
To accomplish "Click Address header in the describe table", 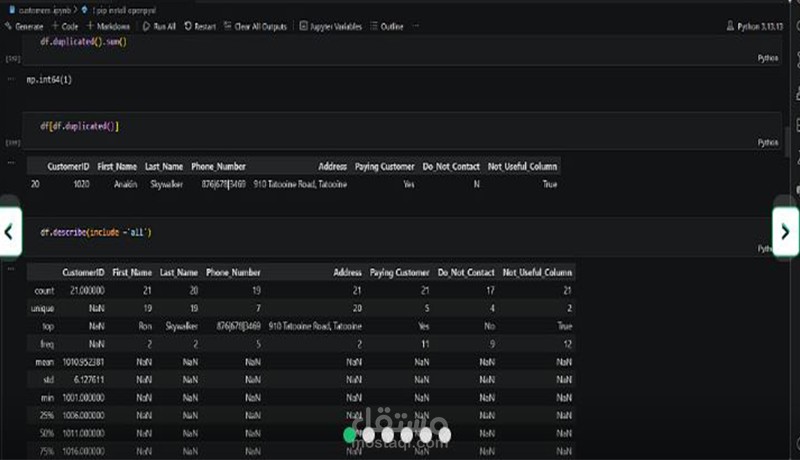I will click(x=347, y=273).
